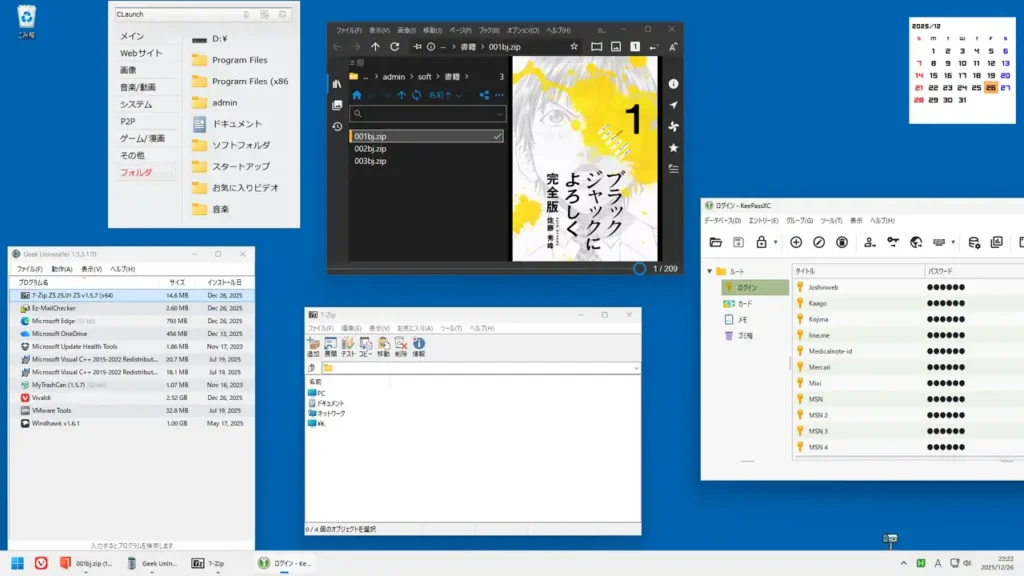Toggle the bookmark star in NeeView address bar
This screenshot has height=576, width=1024.
coord(574,46)
